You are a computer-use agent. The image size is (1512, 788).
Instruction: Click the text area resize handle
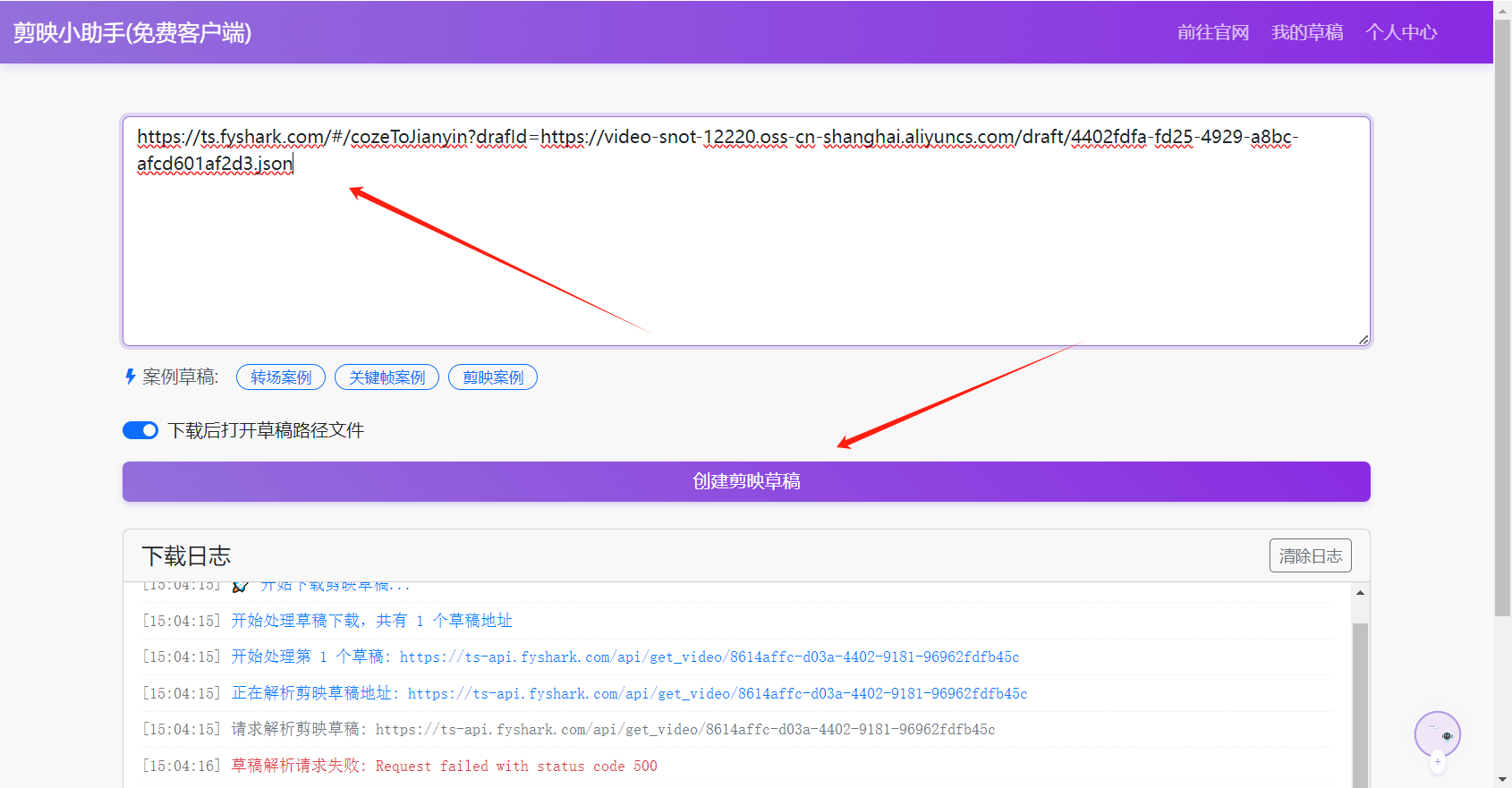point(1363,339)
